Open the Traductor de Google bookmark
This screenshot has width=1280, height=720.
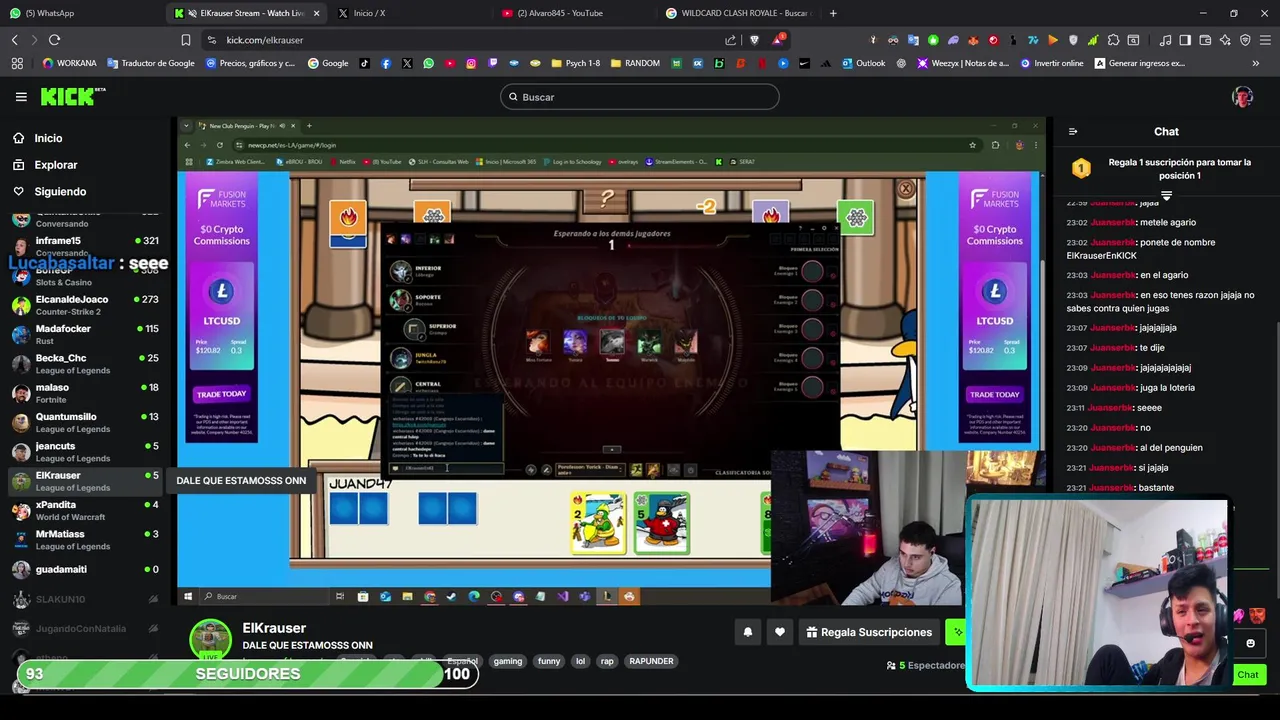click(150, 63)
